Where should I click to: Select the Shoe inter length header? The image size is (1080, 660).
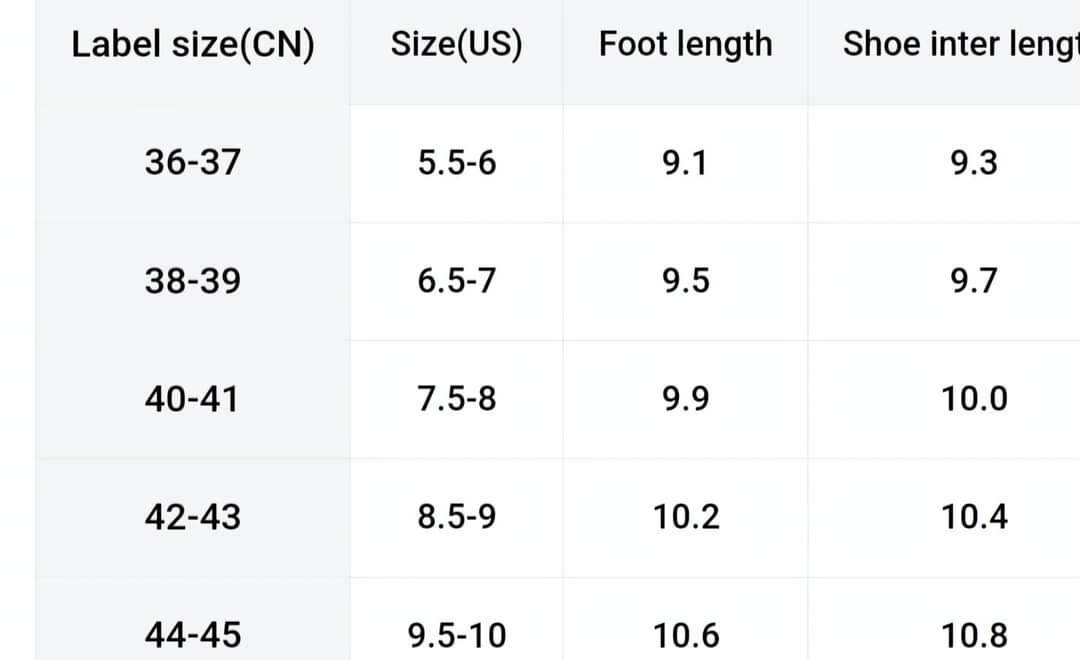click(x=960, y=45)
